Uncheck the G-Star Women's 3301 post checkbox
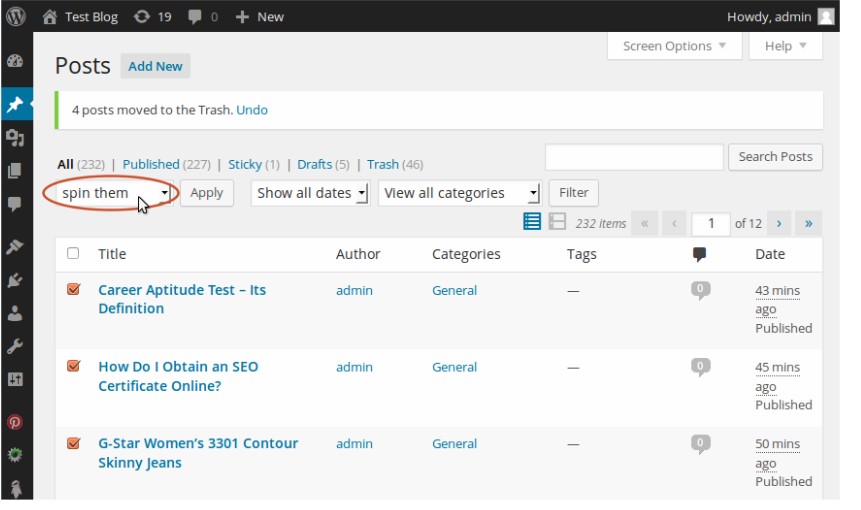 (x=73, y=443)
